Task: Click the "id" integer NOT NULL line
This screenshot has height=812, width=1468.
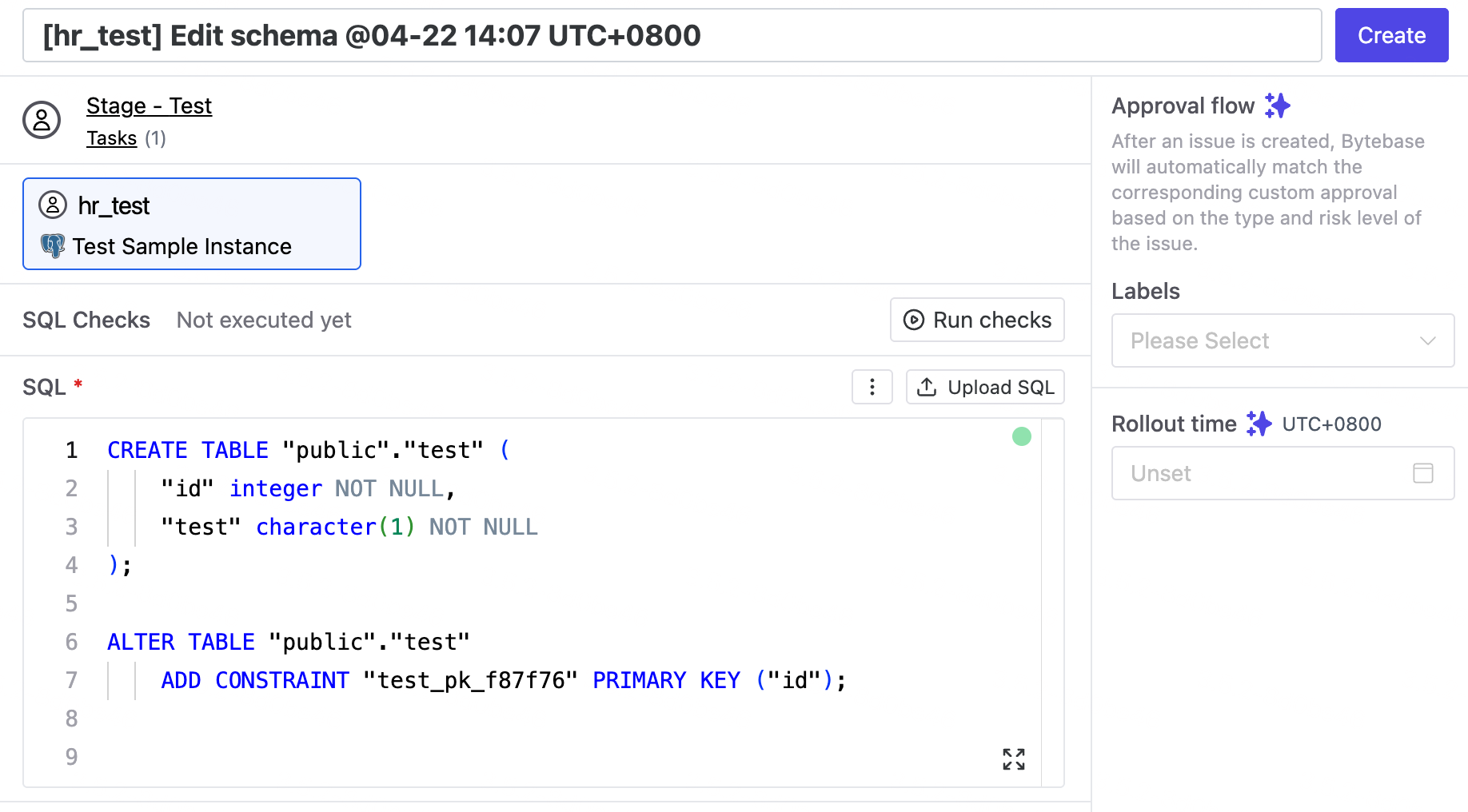Action: pyautogui.click(x=309, y=488)
